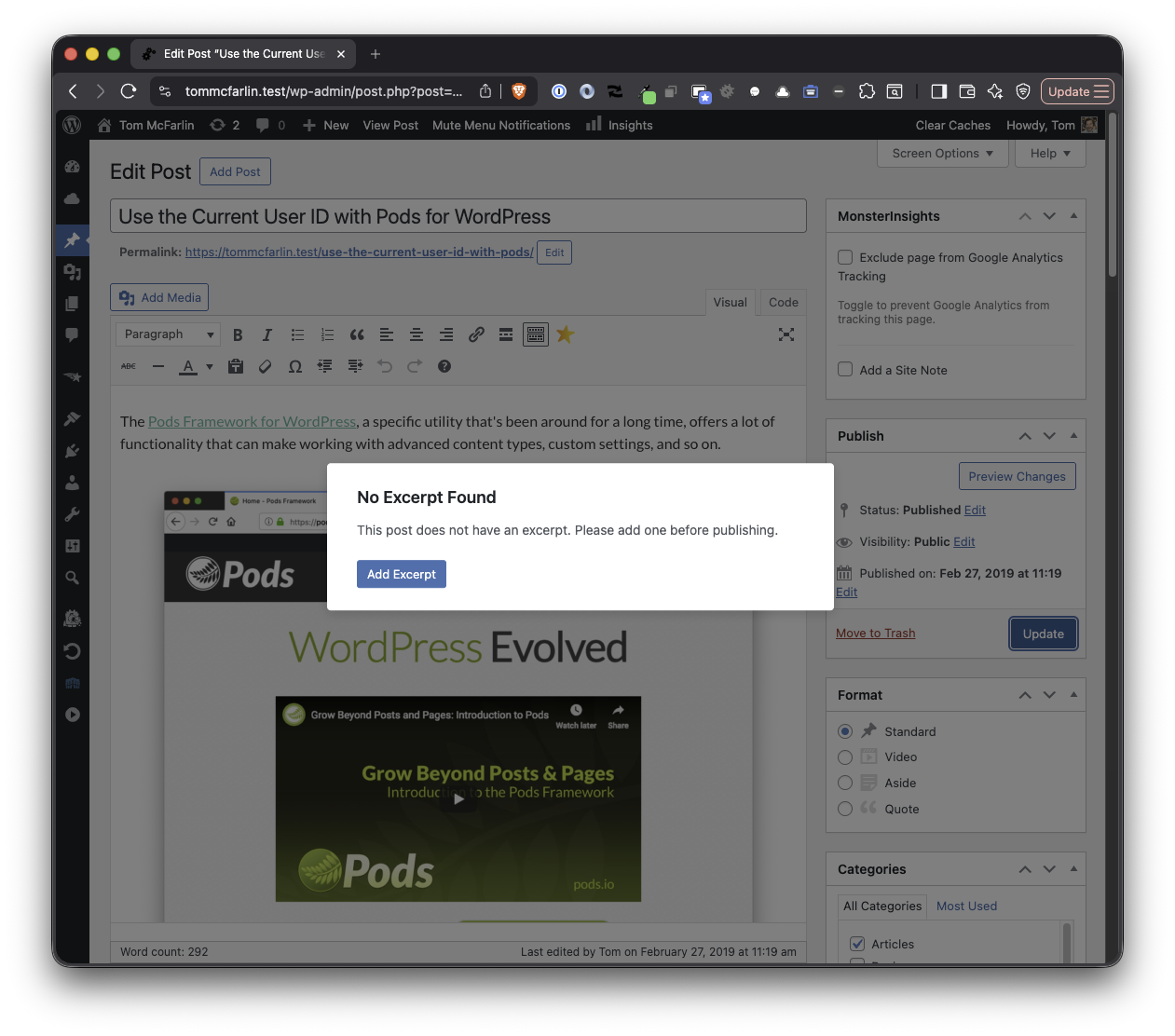Toggle the toolbar kitchen sink icon
The width and height of the screenshot is (1175, 1036).
(536, 334)
